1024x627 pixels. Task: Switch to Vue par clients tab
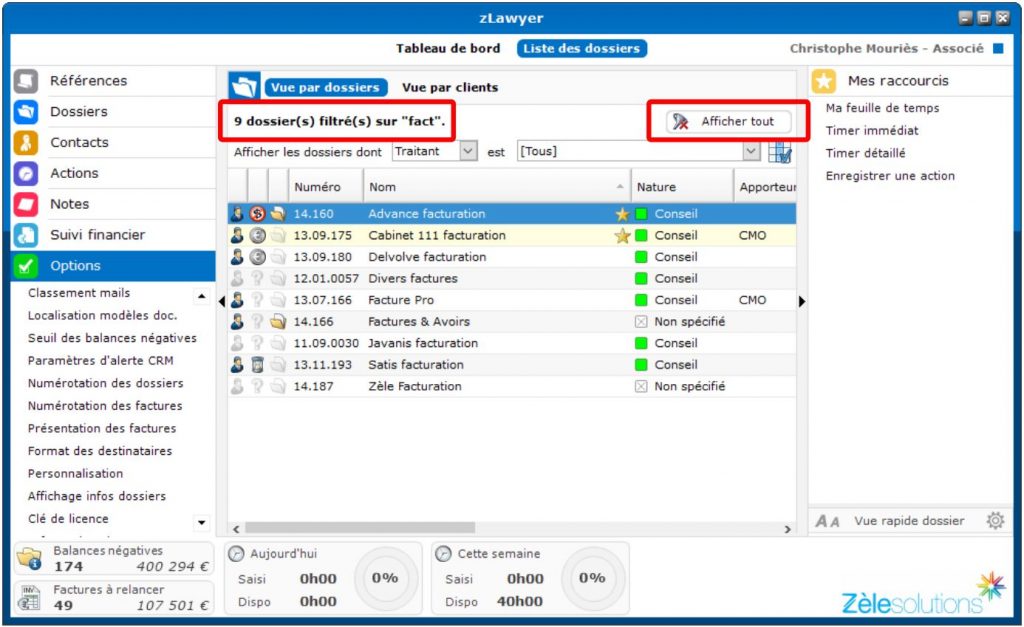click(449, 87)
